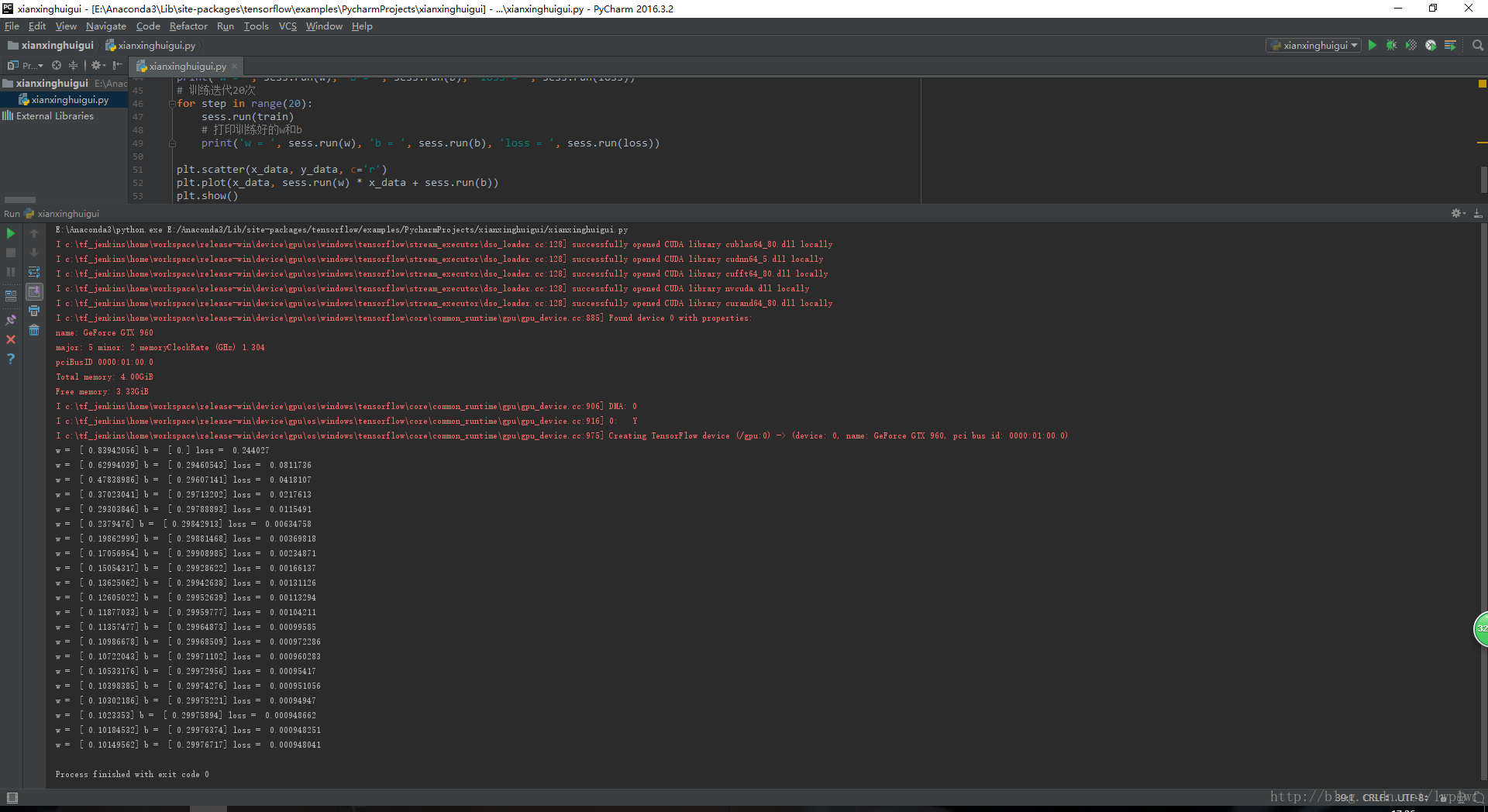Image resolution: width=1488 pixels, height=812 pixels.
Task: Toggle soft-wrap in the console
Action: (34, 272)
